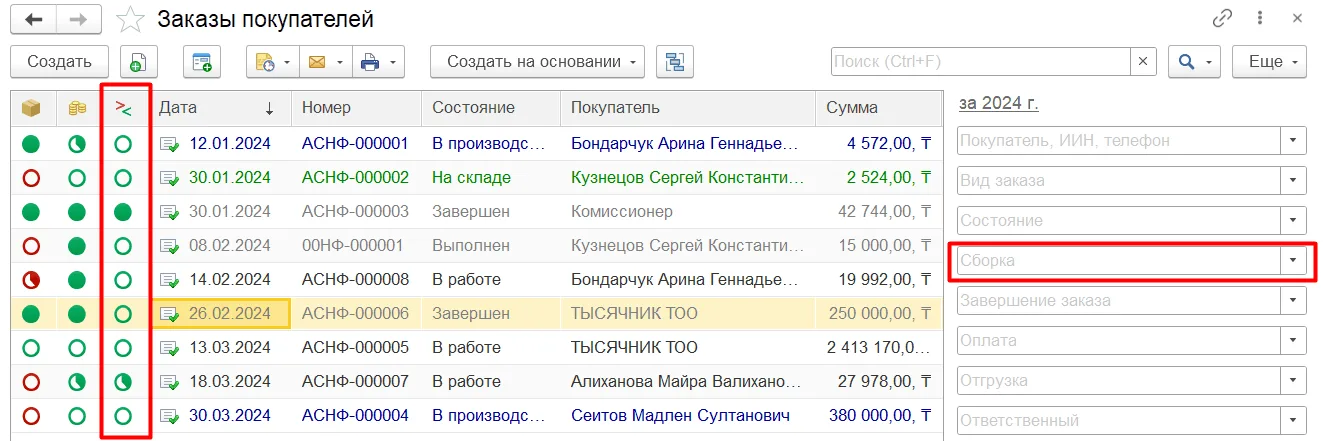
Task: Click assembly status circle for АСНФ-000007
Action: point(123,382)
